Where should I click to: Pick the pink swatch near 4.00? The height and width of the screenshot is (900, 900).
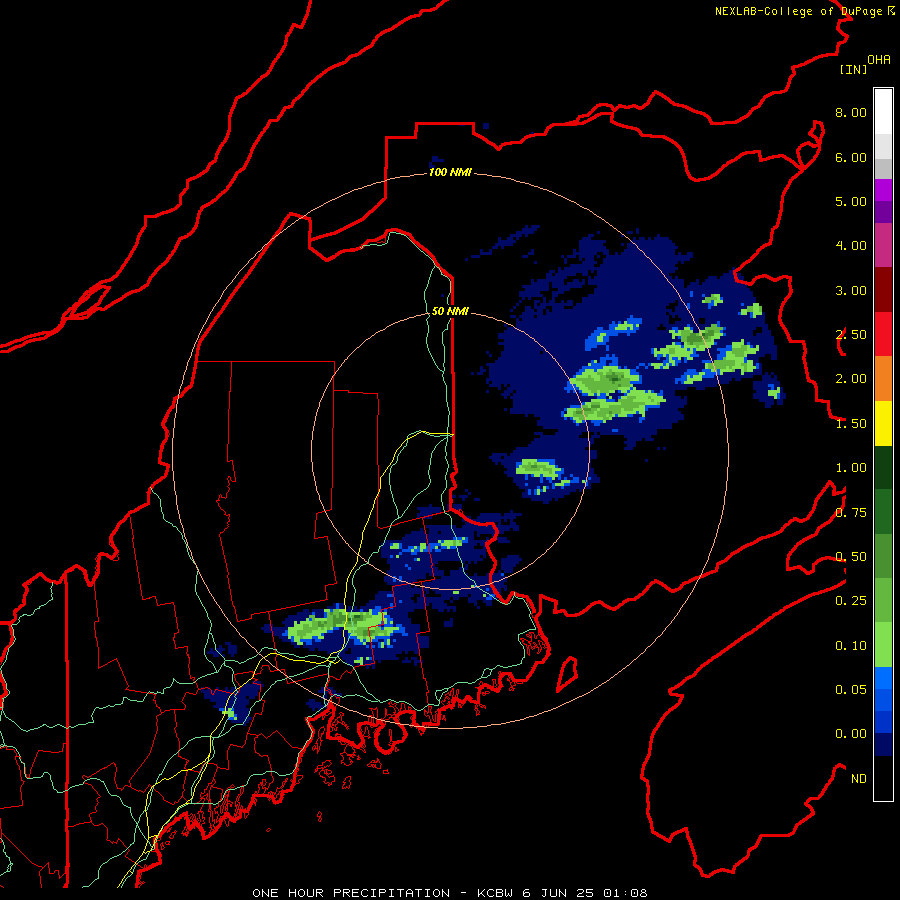883,245
